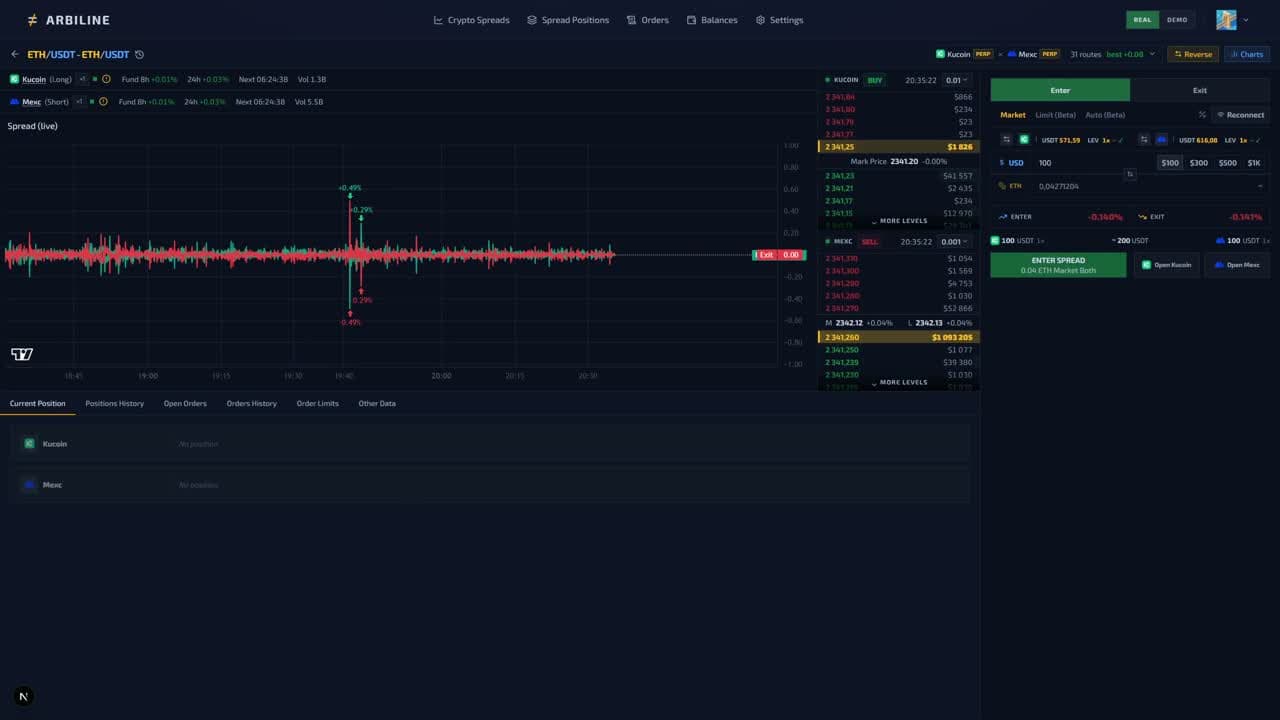
Task: Click the x1 badge in Kucoin row
Action: coord(82,79)
